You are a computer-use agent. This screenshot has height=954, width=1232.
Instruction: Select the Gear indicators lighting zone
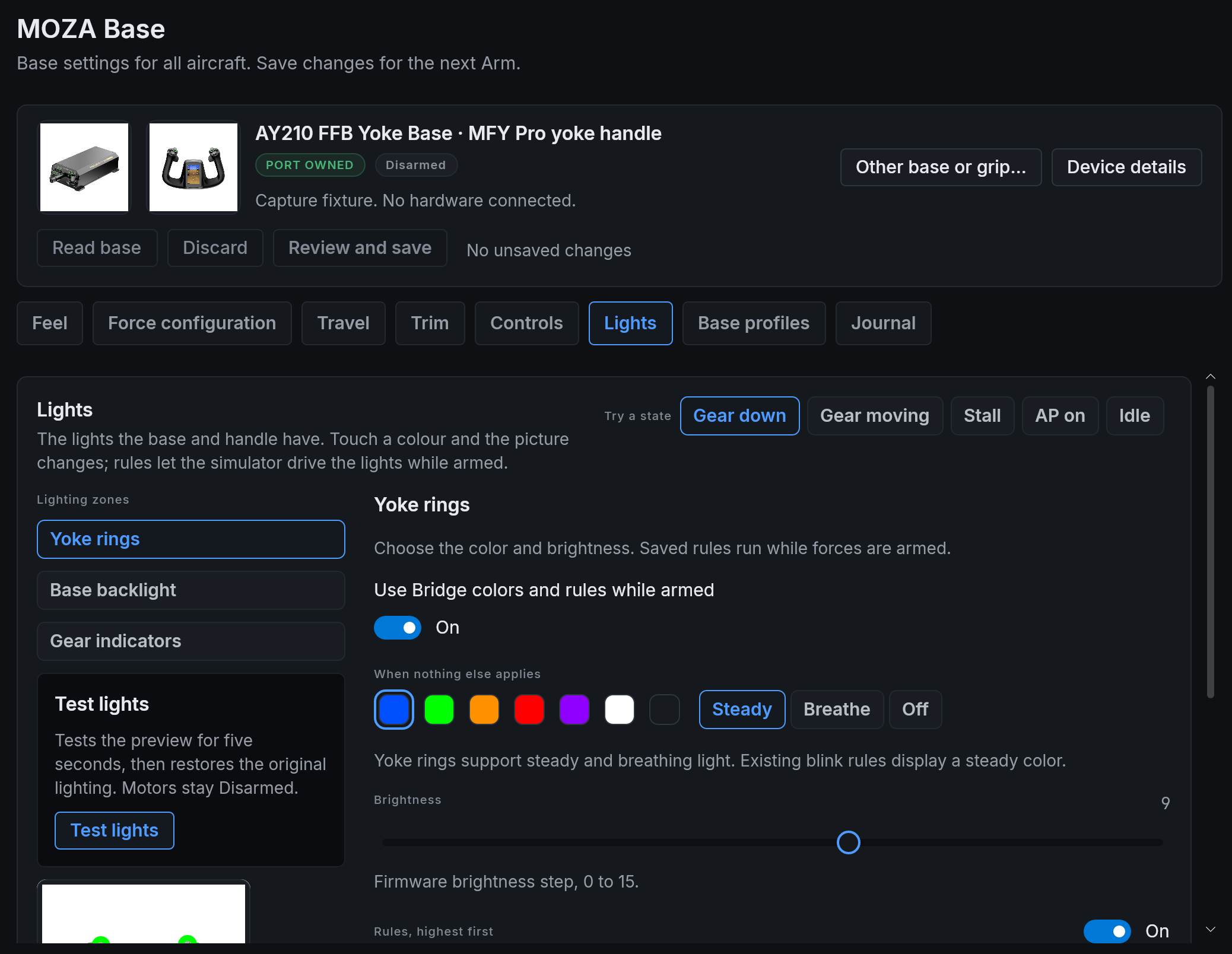click(x=190, y=641)
